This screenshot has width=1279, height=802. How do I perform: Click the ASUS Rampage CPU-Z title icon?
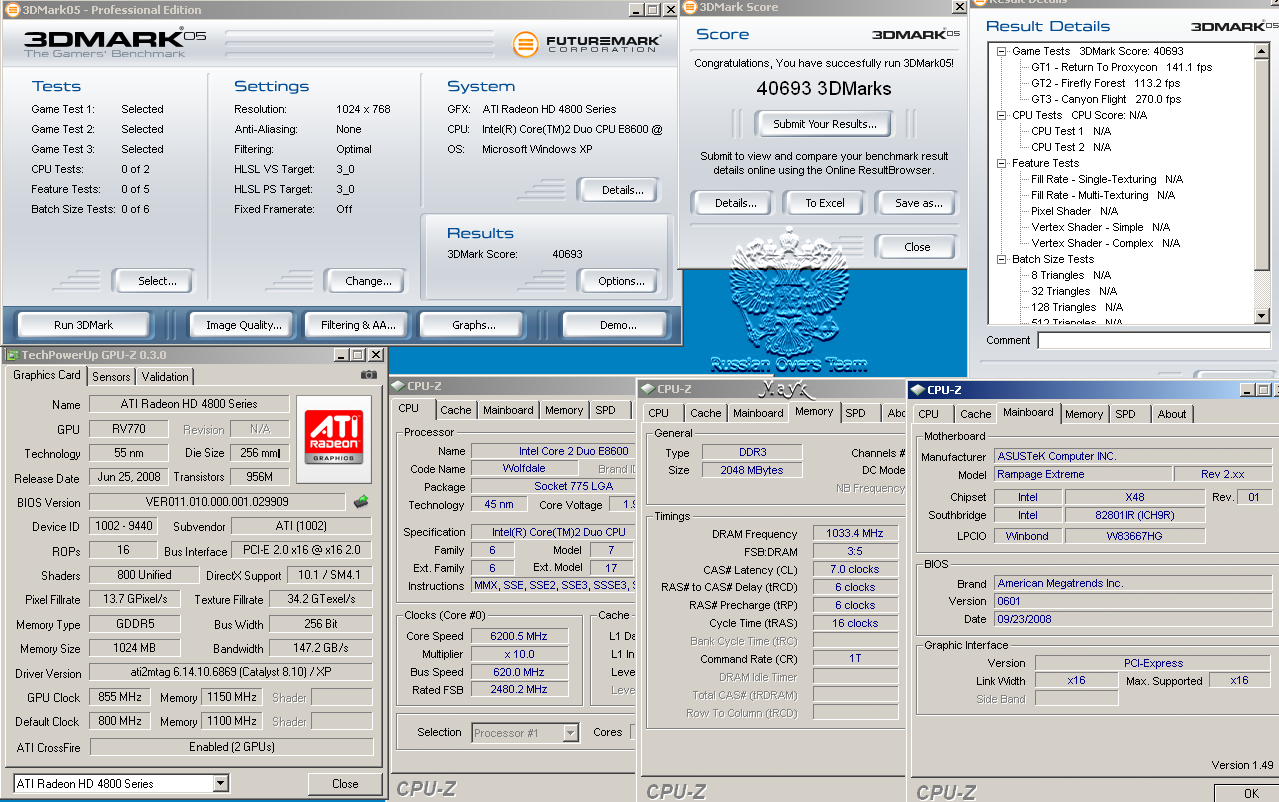pyautogui.click(x=917, y=390)
